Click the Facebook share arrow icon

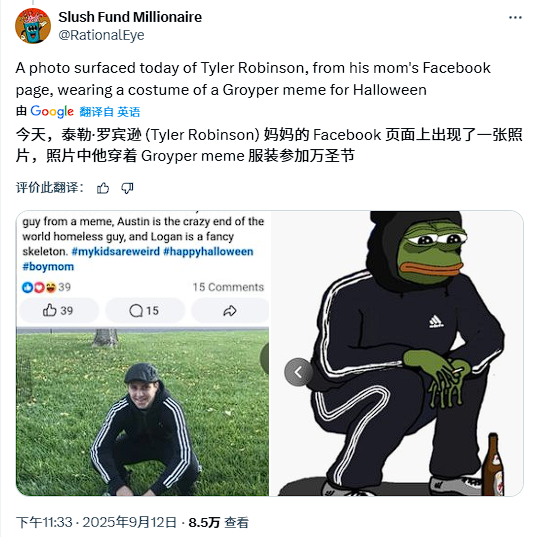(230, 311)
